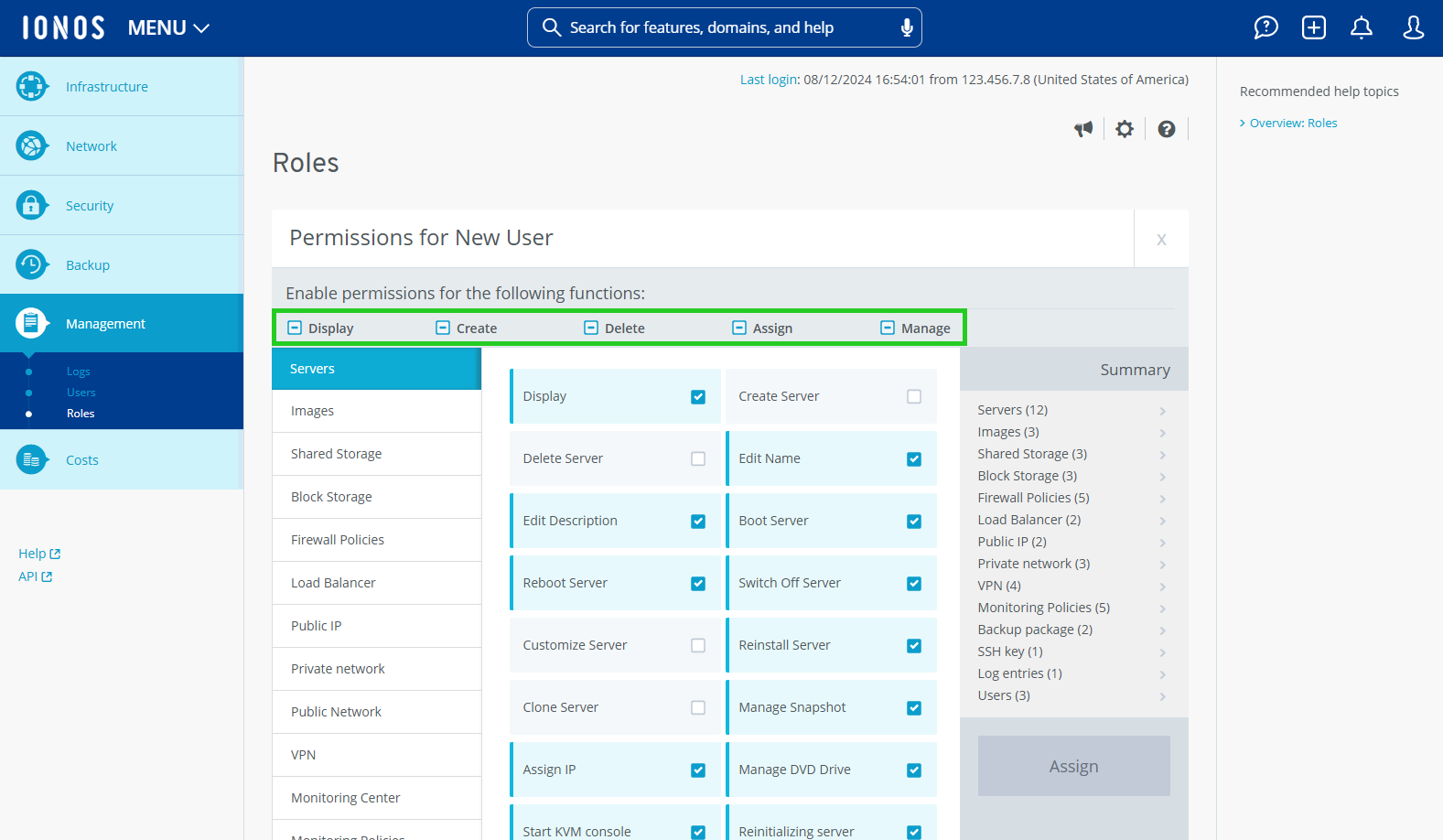Click the megaphone announcements icon
This screenshot has height=840, width=1443.
1083,129
